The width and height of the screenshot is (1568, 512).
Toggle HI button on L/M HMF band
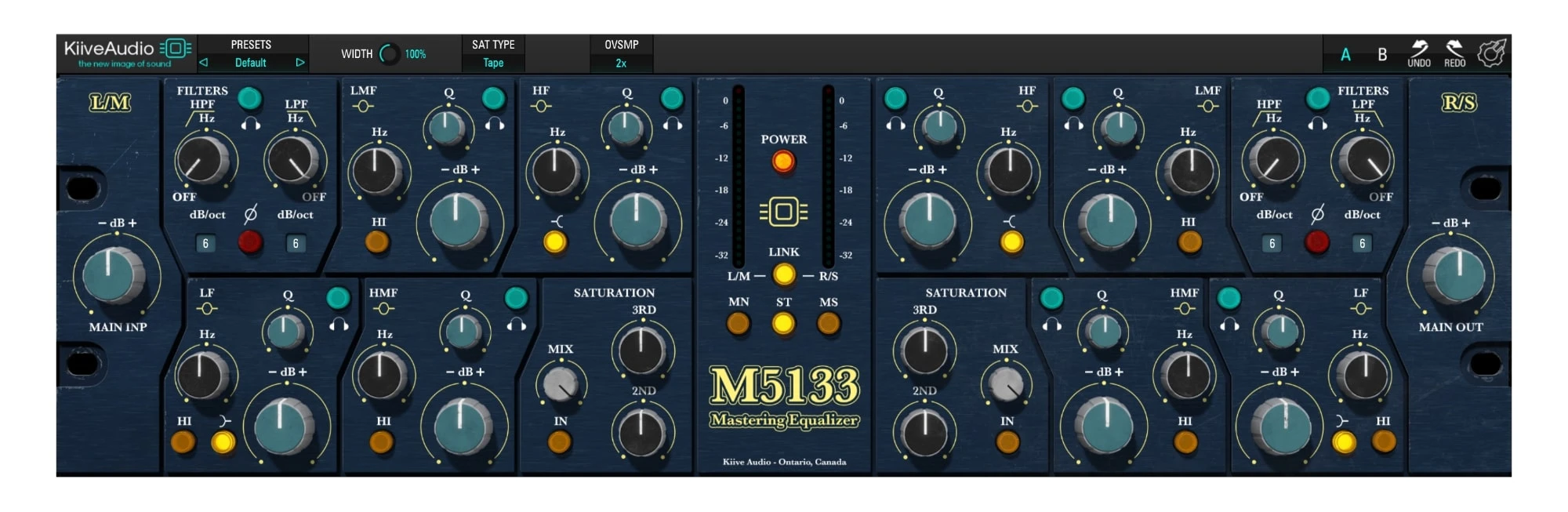[382, 442]
